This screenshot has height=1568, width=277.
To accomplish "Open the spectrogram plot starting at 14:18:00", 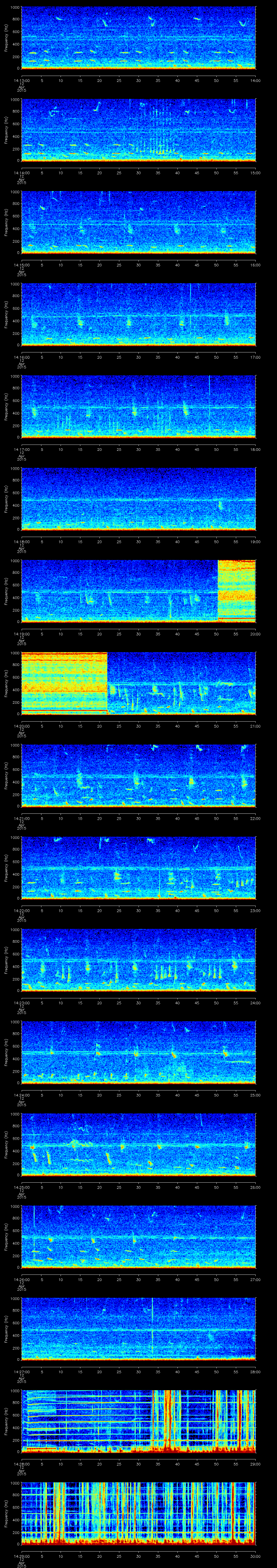I will (138, 499).
